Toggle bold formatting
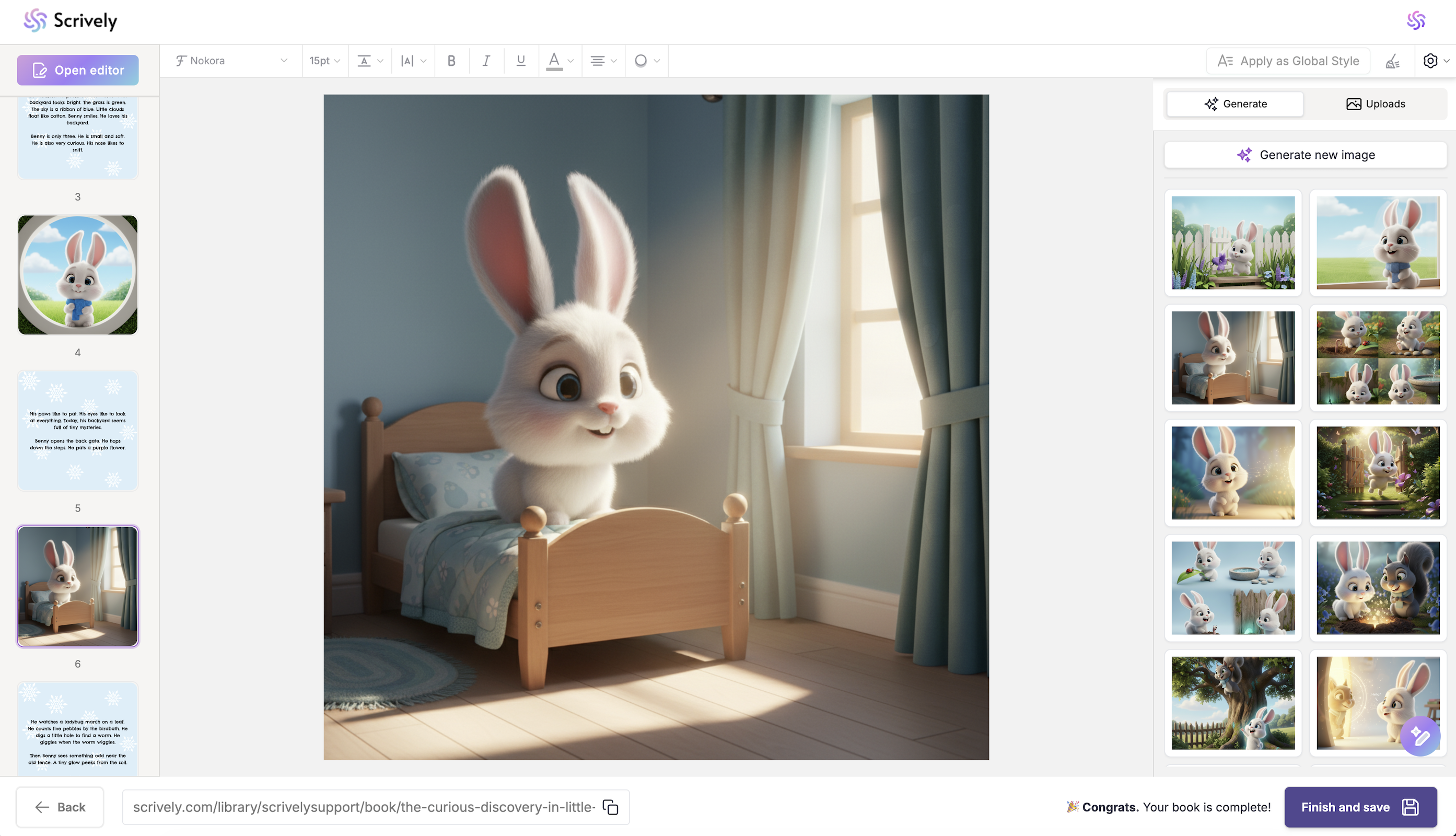 point(452,61)
